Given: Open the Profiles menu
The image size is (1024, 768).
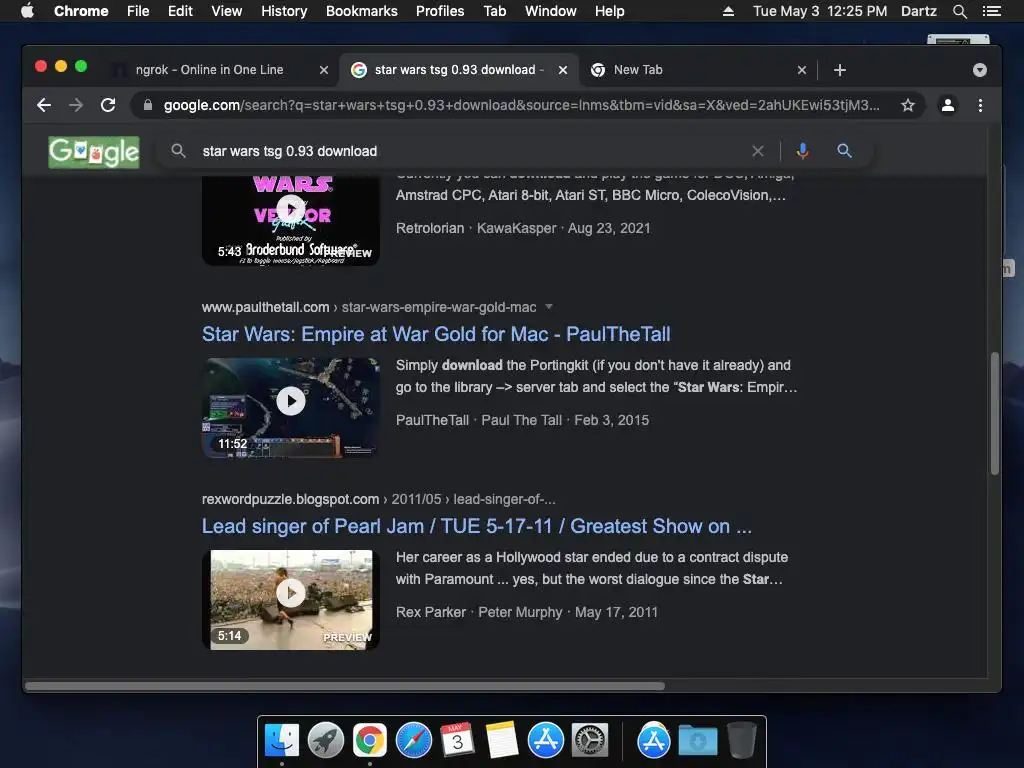Looking at the screenshot, I should 440,11.
